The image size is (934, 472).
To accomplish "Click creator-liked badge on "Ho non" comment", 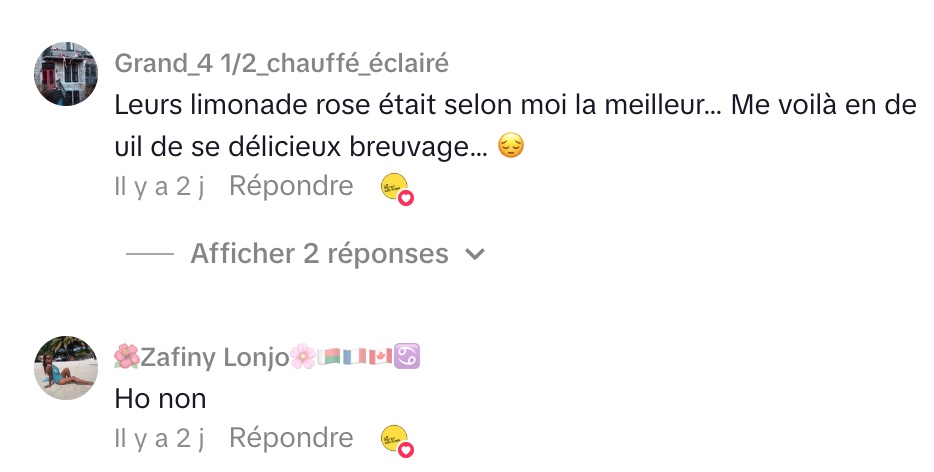I will [397, 440].
